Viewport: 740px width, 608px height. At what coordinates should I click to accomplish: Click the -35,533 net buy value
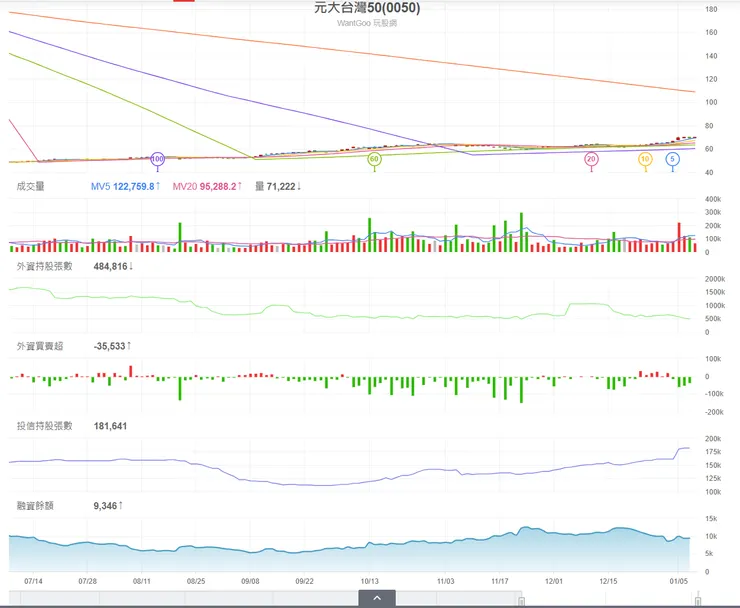point(112,346)
